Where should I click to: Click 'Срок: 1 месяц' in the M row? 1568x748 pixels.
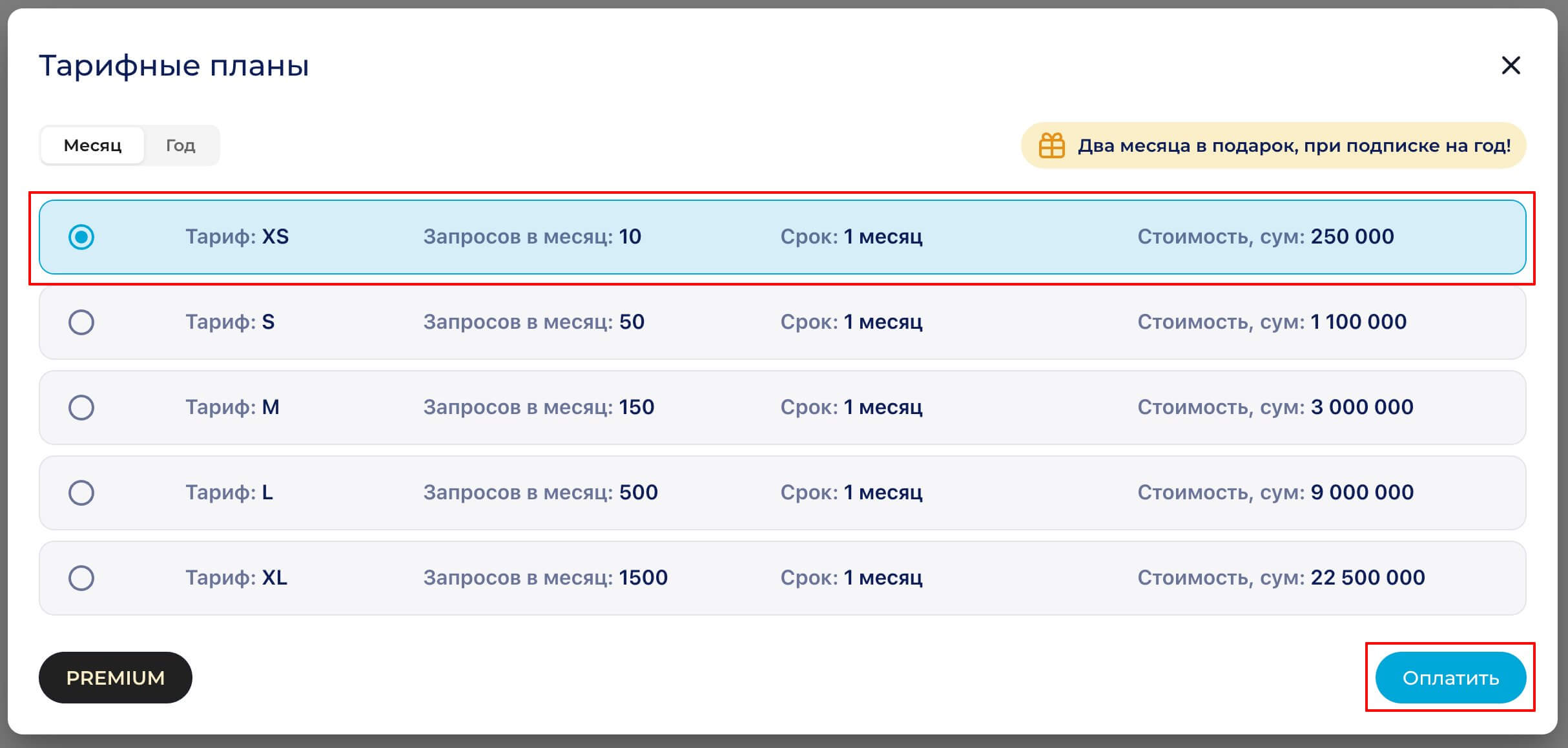tap(851, 408)
